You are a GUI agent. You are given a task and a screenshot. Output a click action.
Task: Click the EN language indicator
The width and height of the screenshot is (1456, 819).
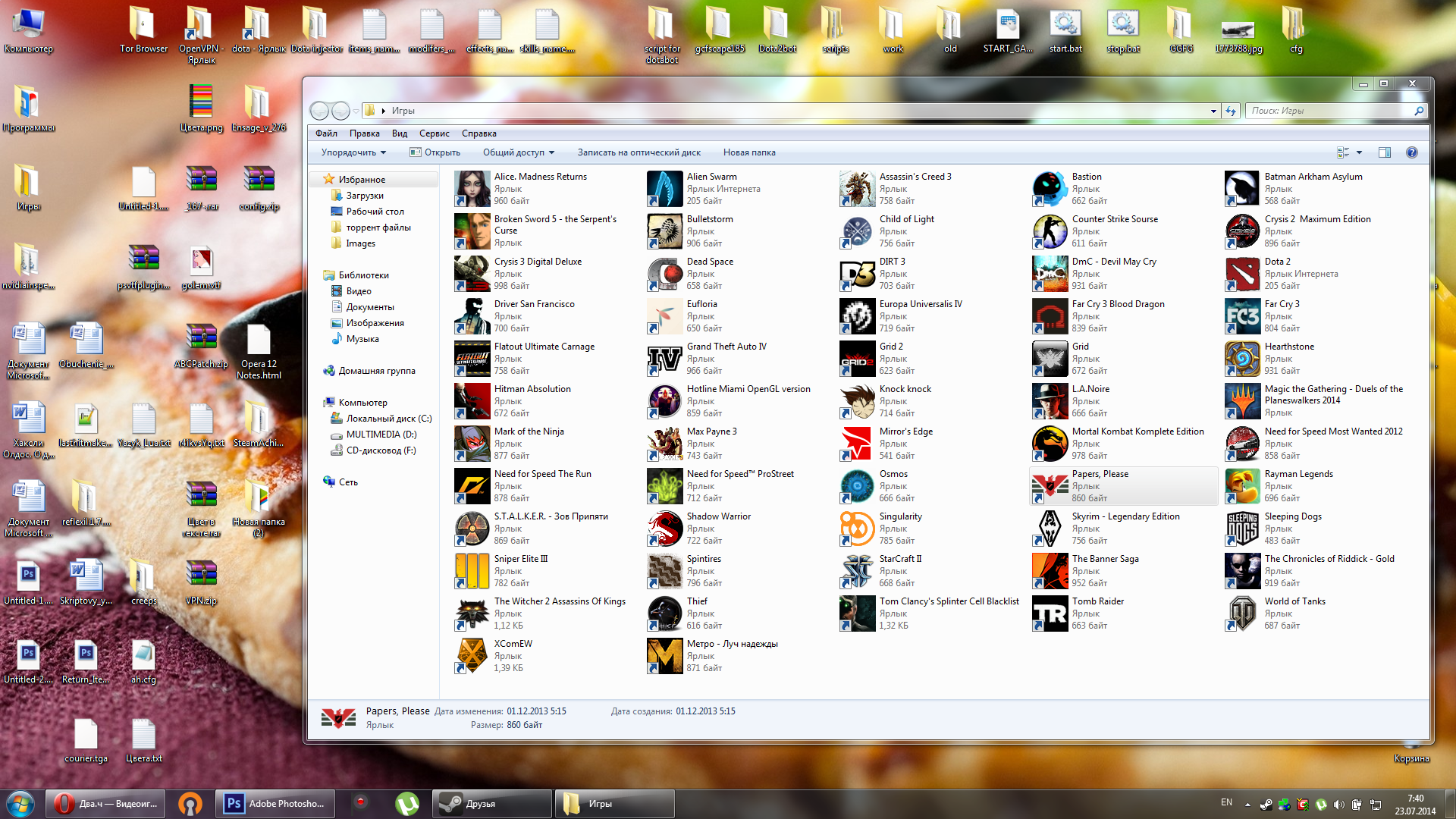(1226, 802)
